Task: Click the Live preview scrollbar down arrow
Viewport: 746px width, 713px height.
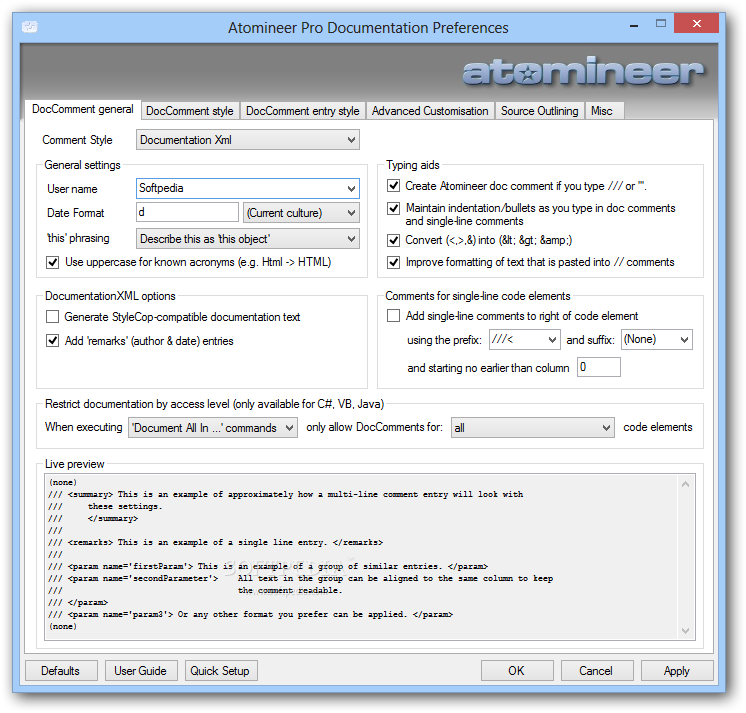Action: tap(686, 631)
